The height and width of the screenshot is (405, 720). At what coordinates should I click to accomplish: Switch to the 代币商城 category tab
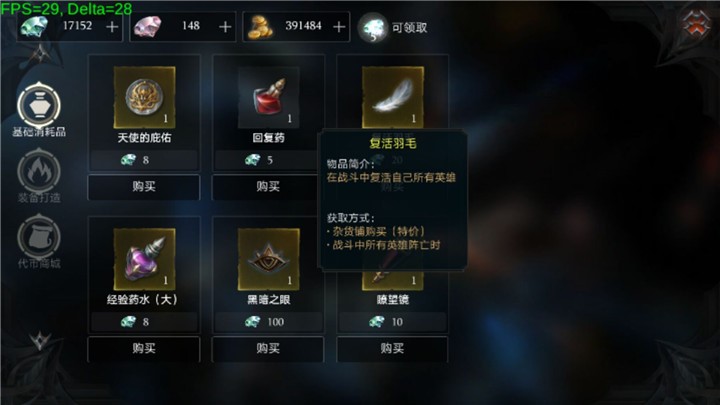(x=39, y=242)
